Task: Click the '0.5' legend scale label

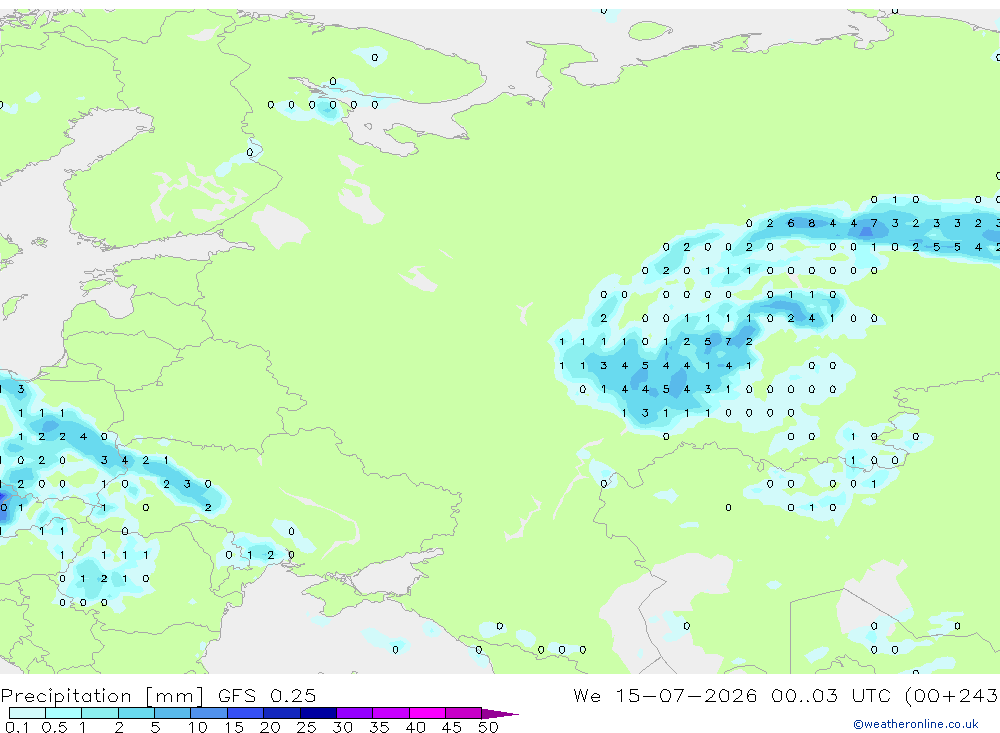Action: 54,727
